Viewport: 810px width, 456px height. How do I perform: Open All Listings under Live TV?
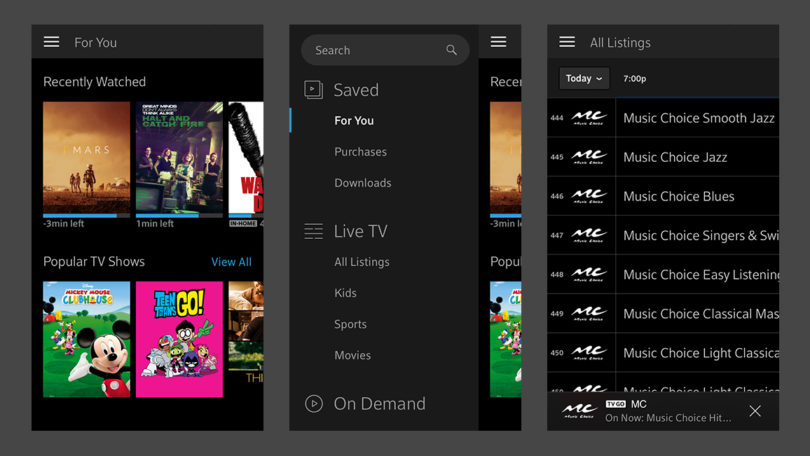click(362, 262)
